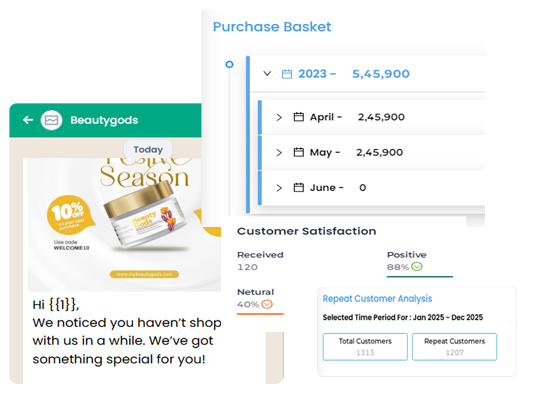Expand the April purchase row
Viewport: 544px width, 398px height.
279,117
